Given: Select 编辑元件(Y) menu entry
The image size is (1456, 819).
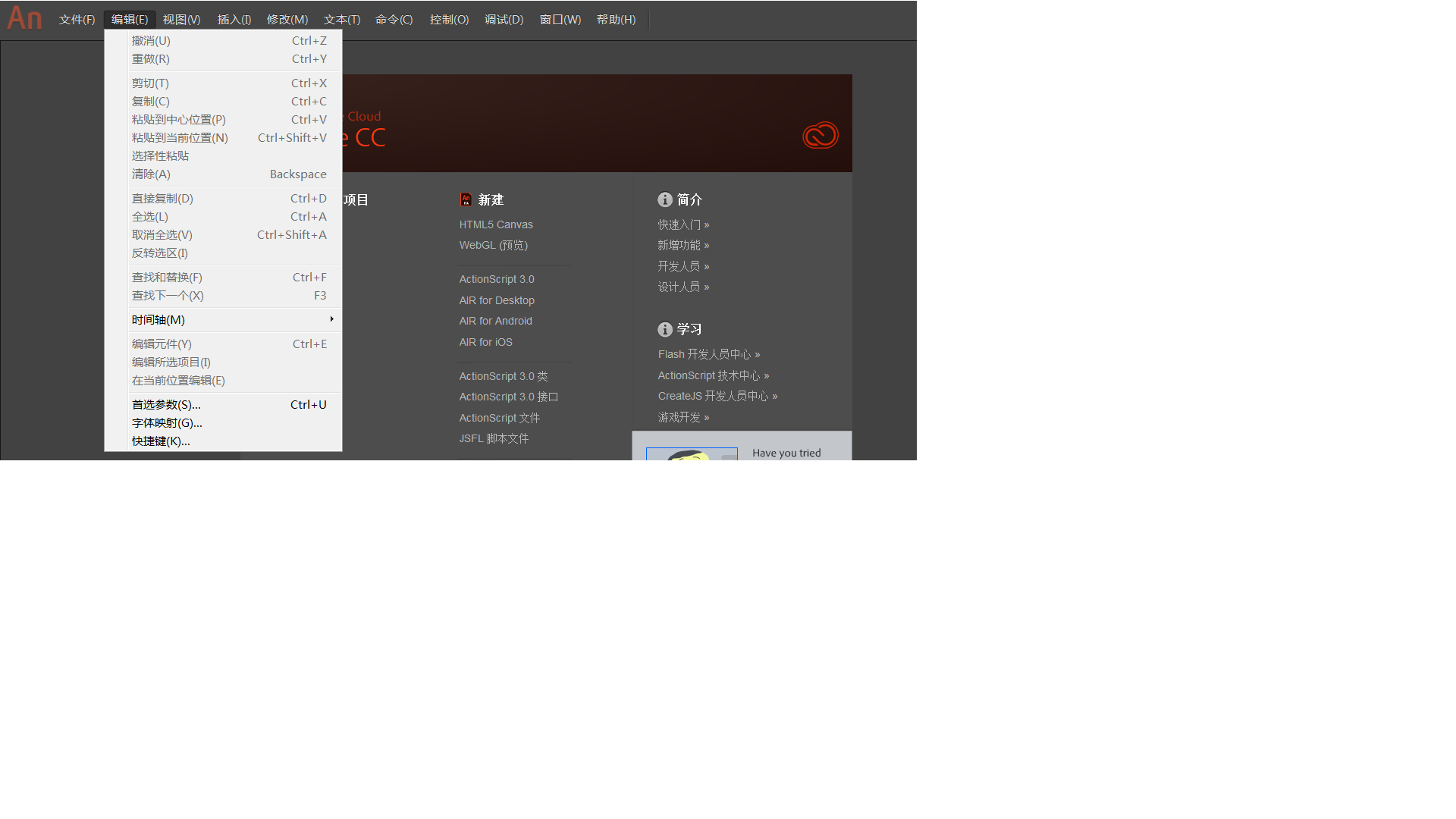Looking at the screenshot, I should point(223,344).
